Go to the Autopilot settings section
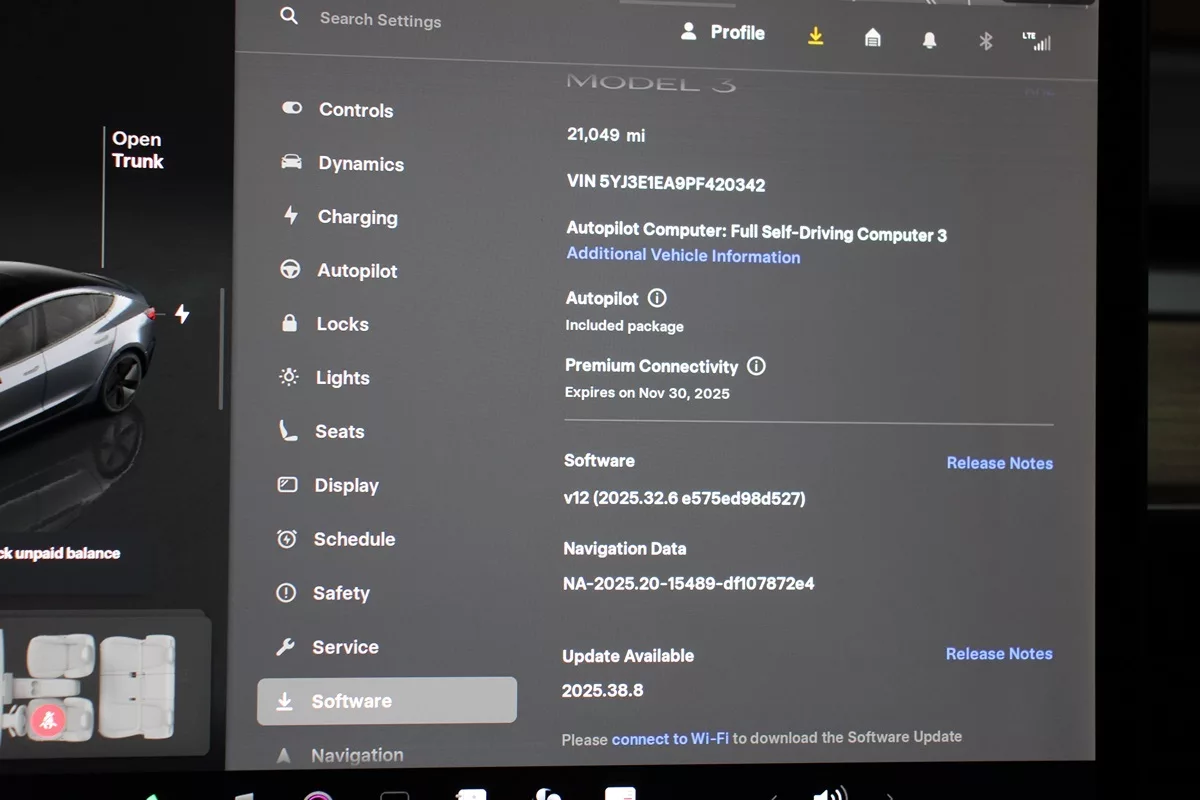Viewport: 1200px width, 800px height. 357,271
